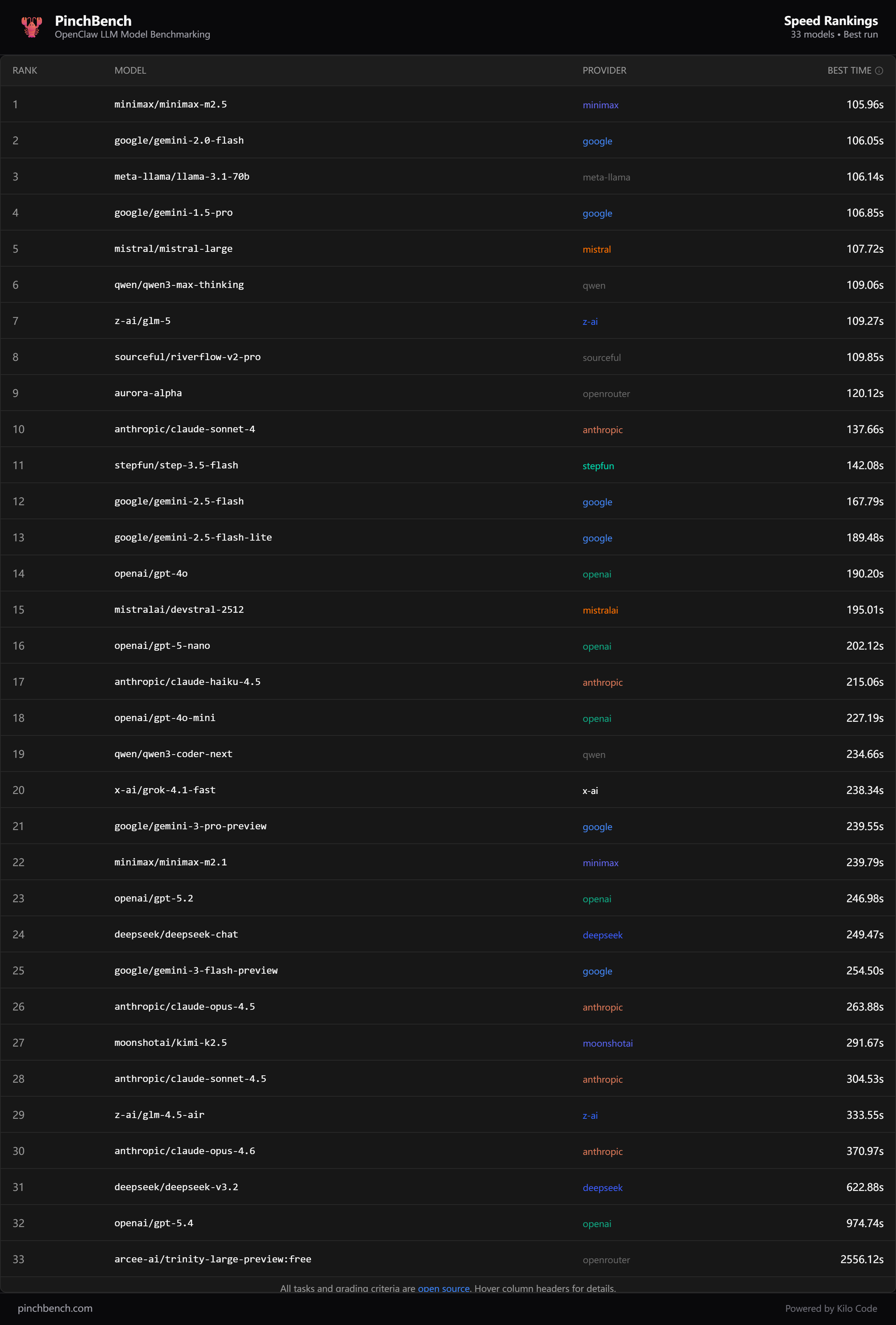896x1325 pixels.
Task: Click the x-ai provider label
Action: (590, 791)
